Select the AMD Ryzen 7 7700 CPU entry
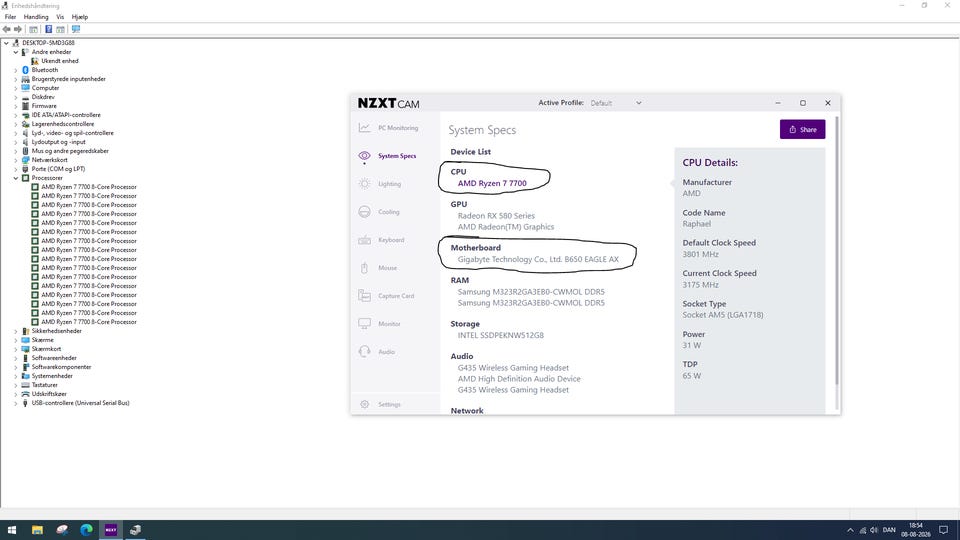Image resolution: width=960 pixels, height=540 pixels. pos(492,183)
